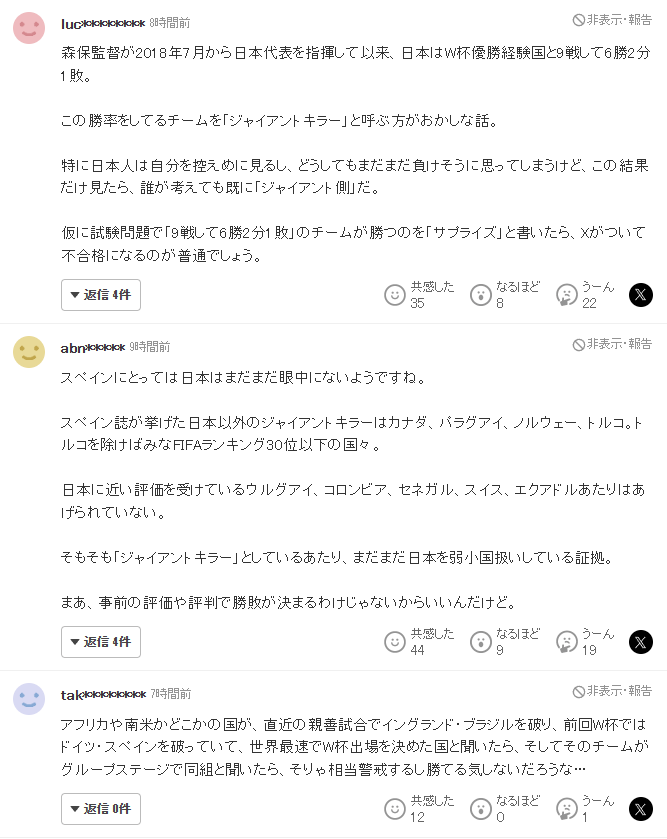Click なるほど face icon on abn's comment
Image resolution: width=667 pixels, height=839 pixels.
tap(481, 641)
